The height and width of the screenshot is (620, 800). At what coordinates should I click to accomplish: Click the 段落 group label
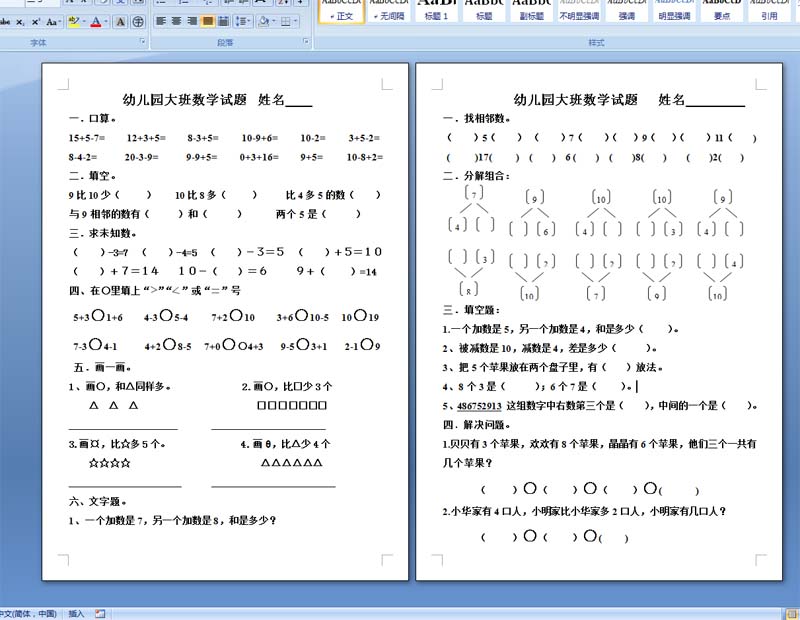tap(225, 43)
